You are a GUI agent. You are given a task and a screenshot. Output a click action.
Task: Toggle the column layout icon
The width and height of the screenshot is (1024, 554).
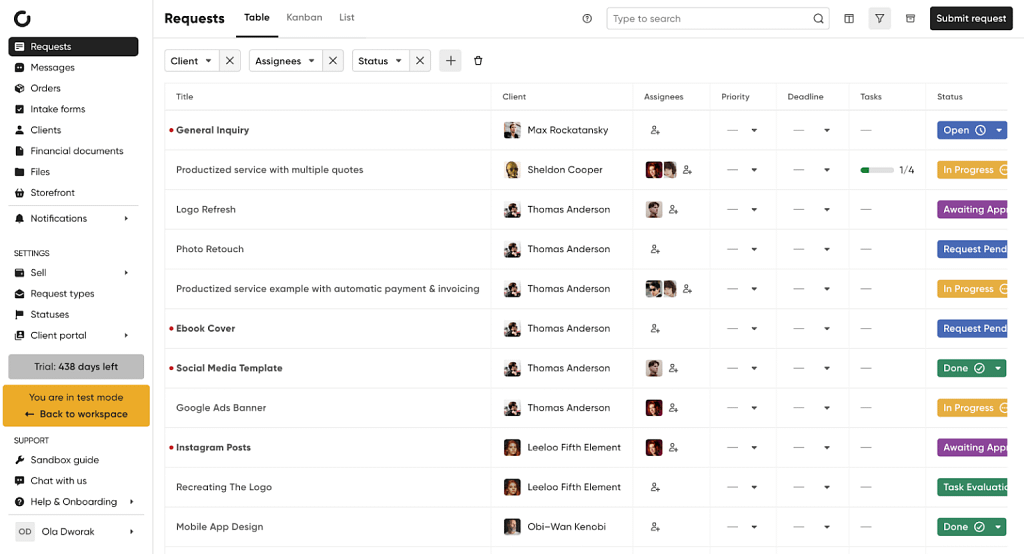tap(849, 18)
